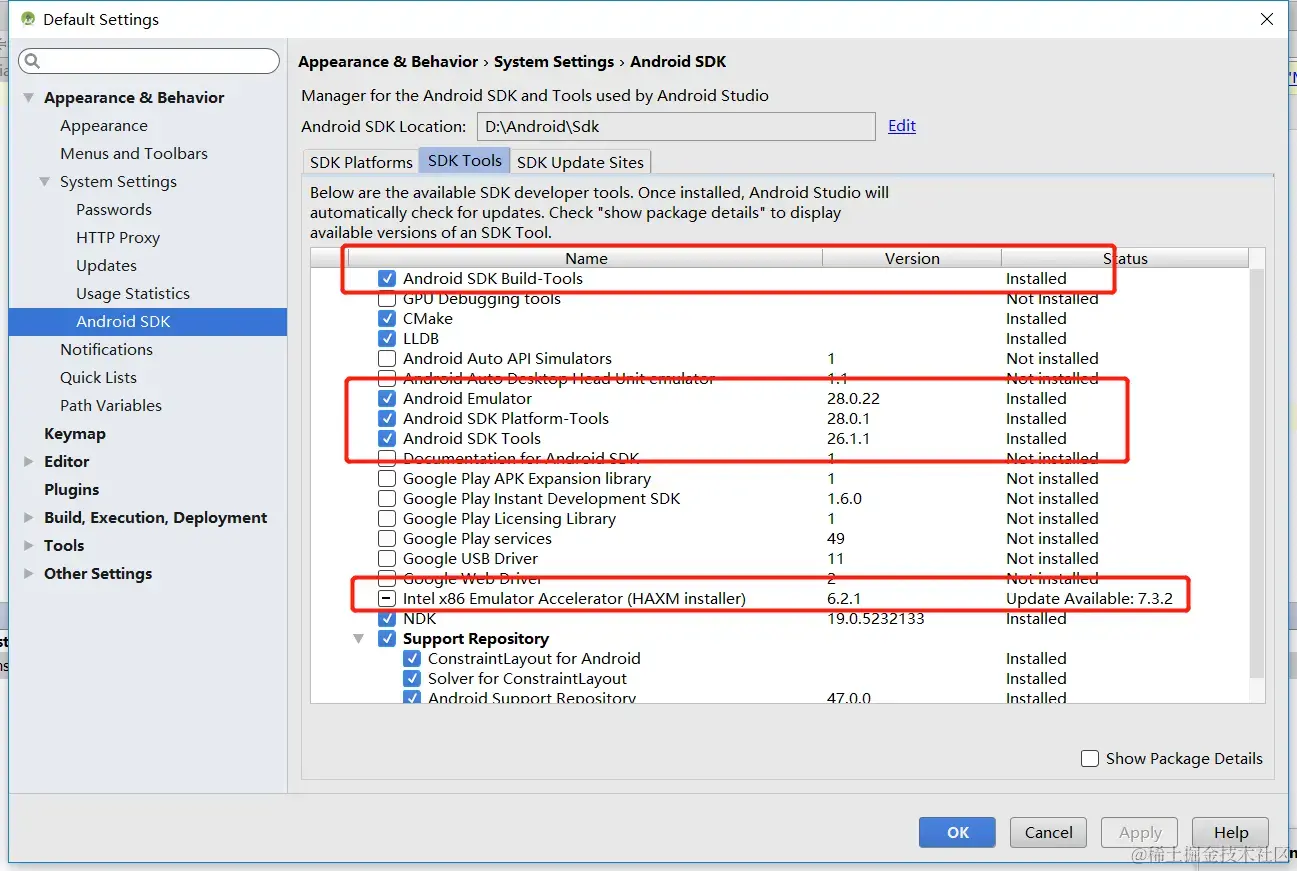
Task: Open Path Variables settings
Action: [x=110, y=406]
